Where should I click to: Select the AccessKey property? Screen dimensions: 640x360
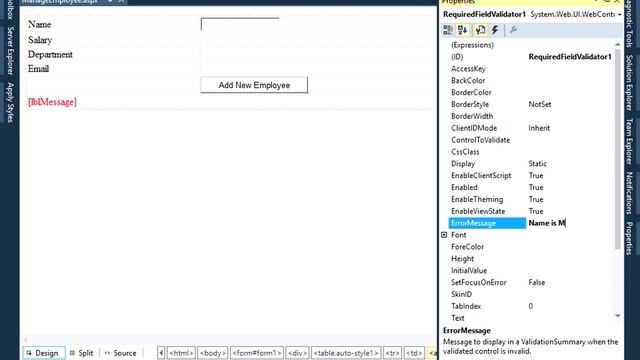tap(468, 69)
